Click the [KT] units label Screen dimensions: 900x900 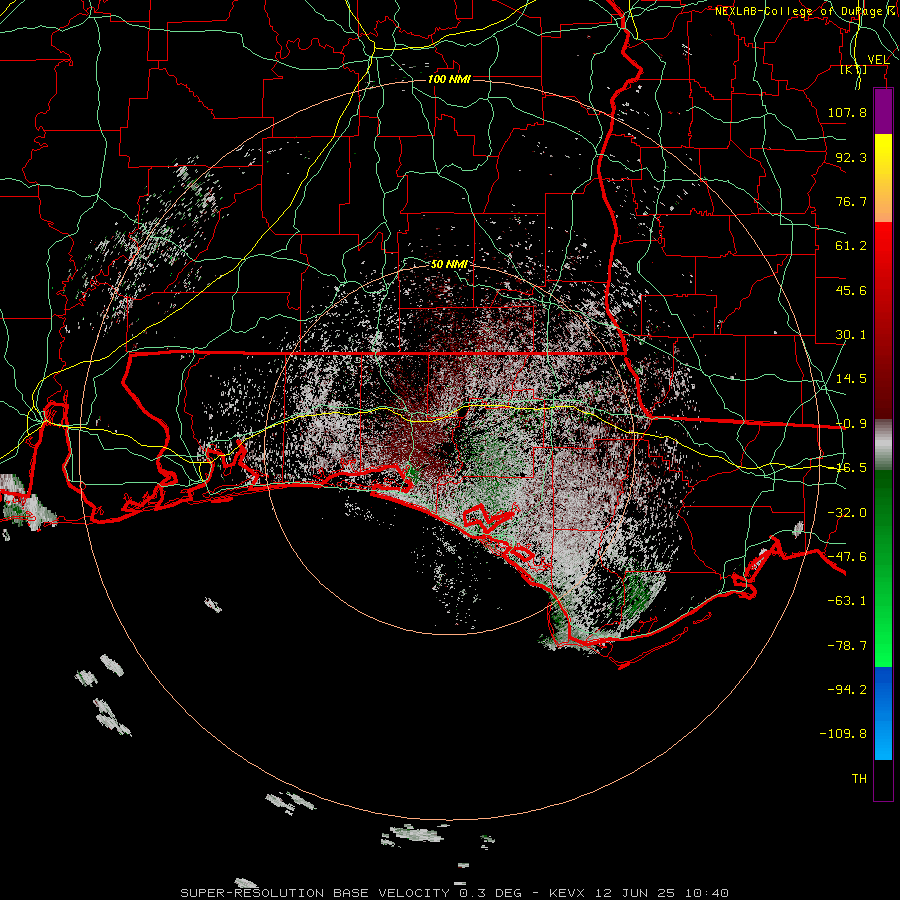pos(854,70)
